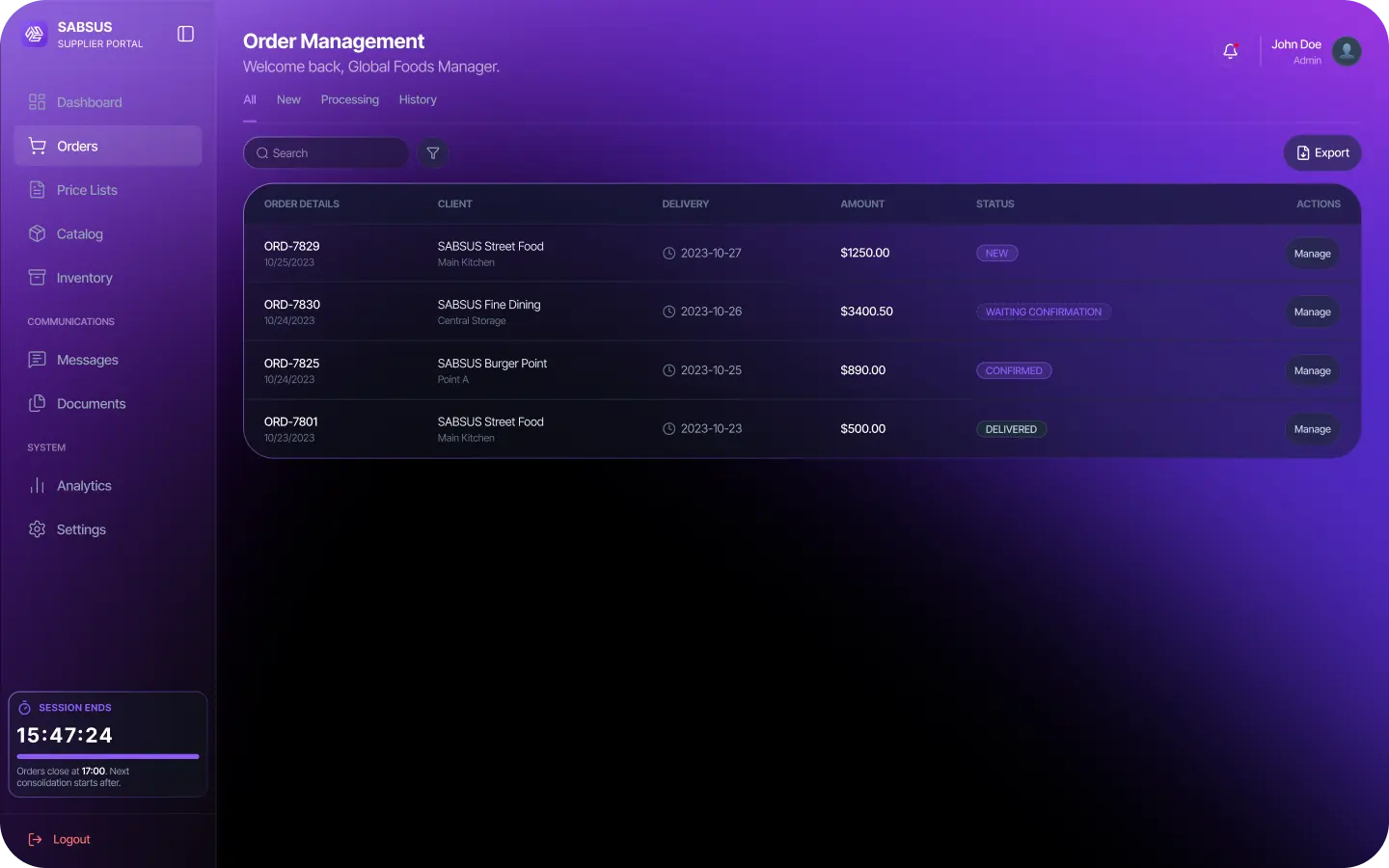Manage order ORD-7825
The height and width of the screenshot is (868, 1389).
[1312, 370]
